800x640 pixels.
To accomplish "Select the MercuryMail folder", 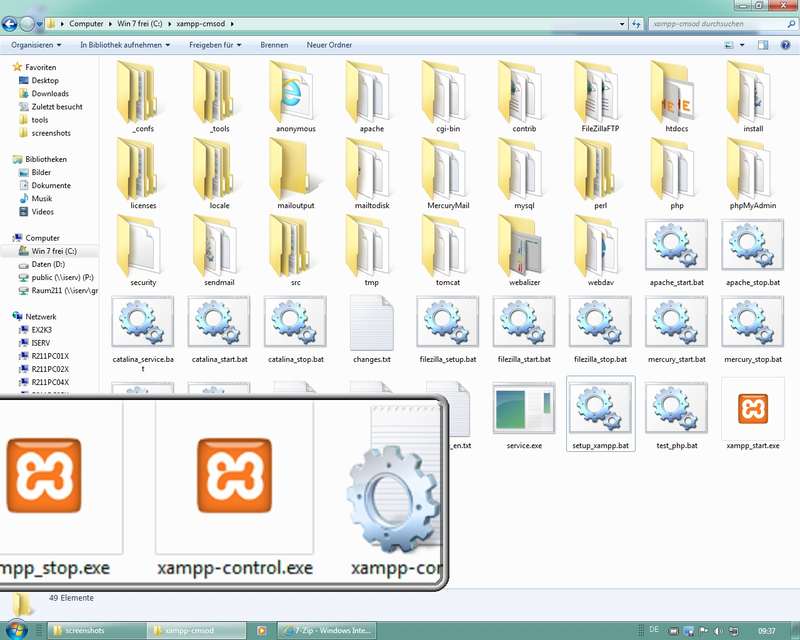I will [x=448, y=174].
